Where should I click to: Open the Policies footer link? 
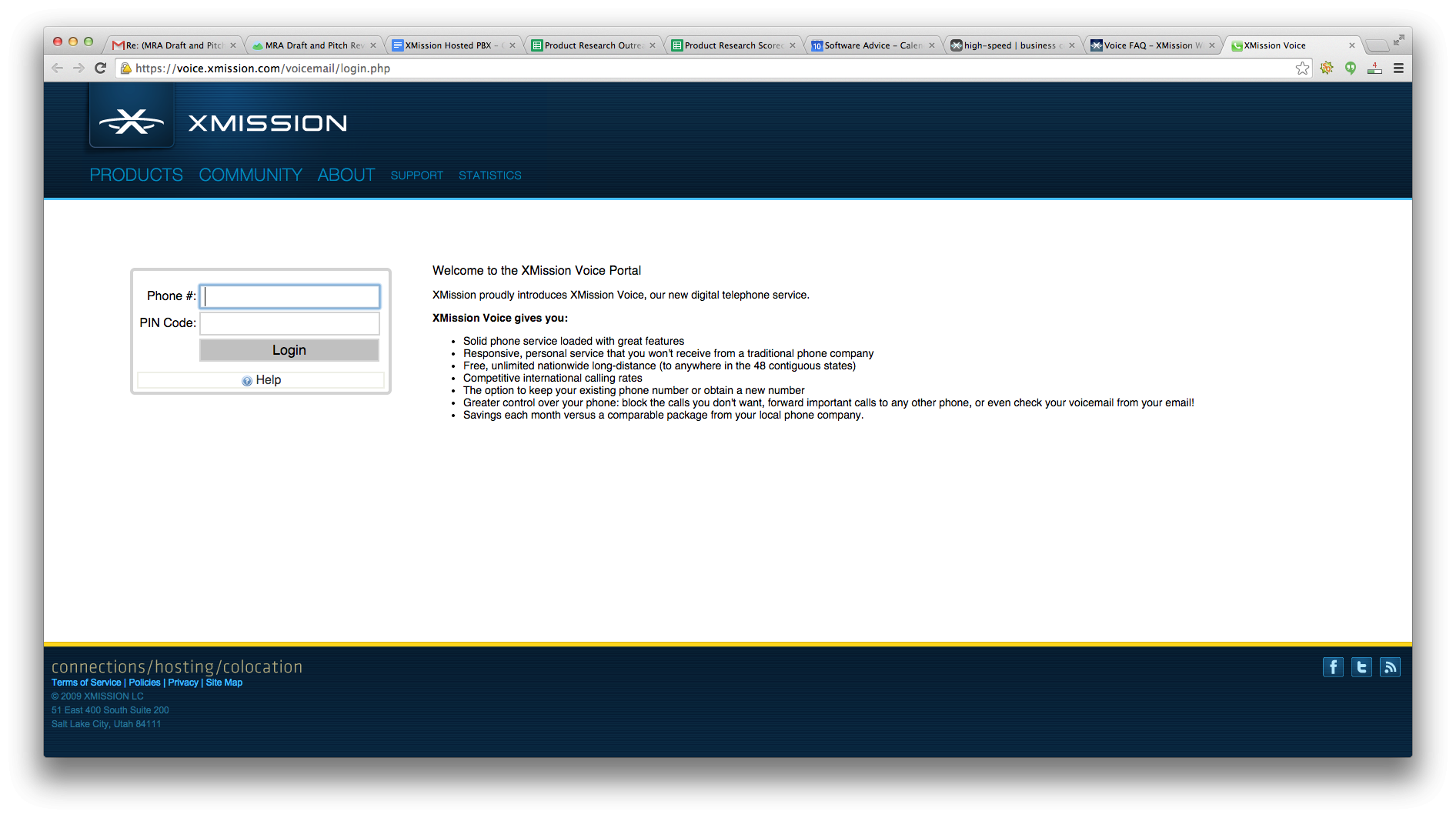145,683
